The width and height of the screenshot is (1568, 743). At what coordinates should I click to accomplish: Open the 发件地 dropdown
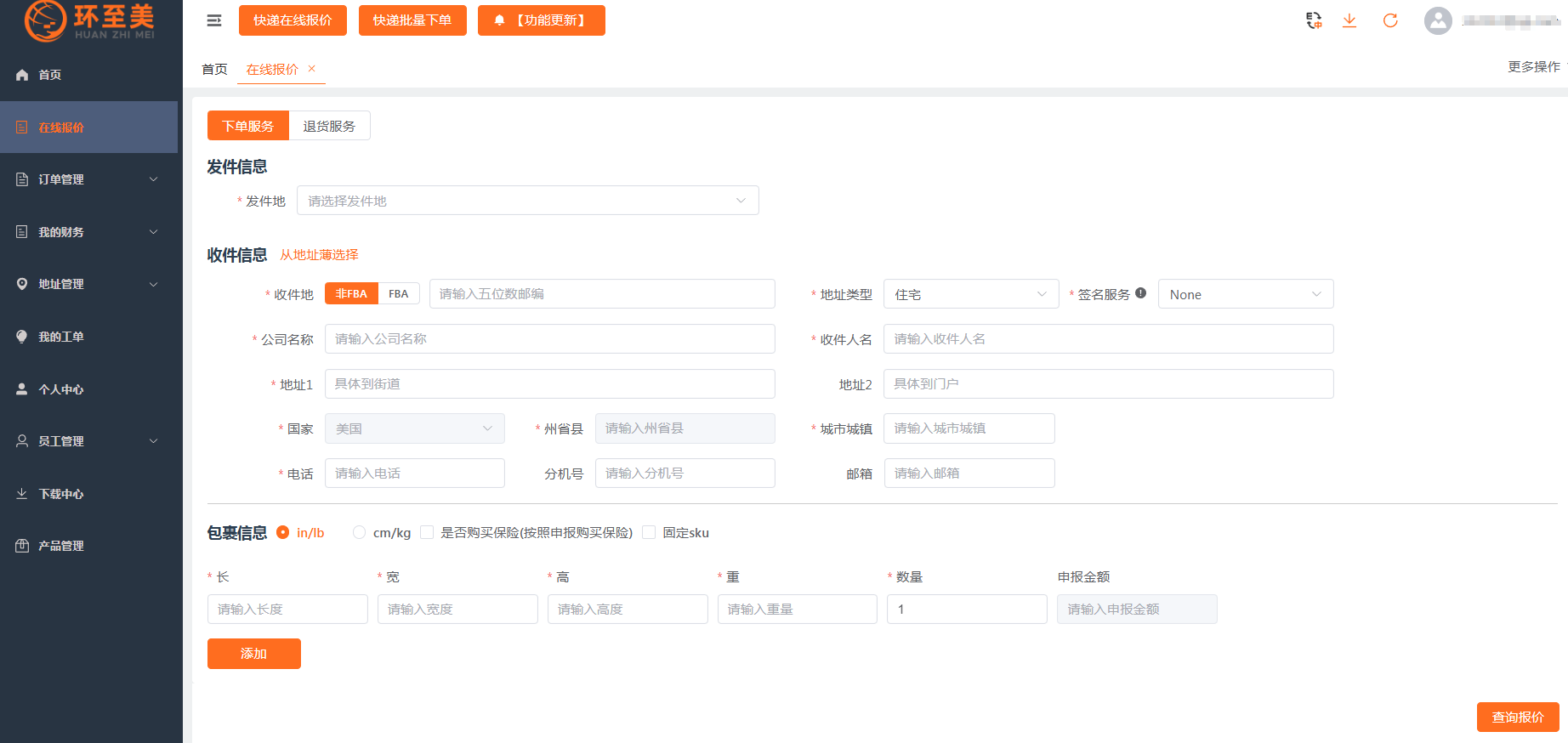(x=527, y=201)
